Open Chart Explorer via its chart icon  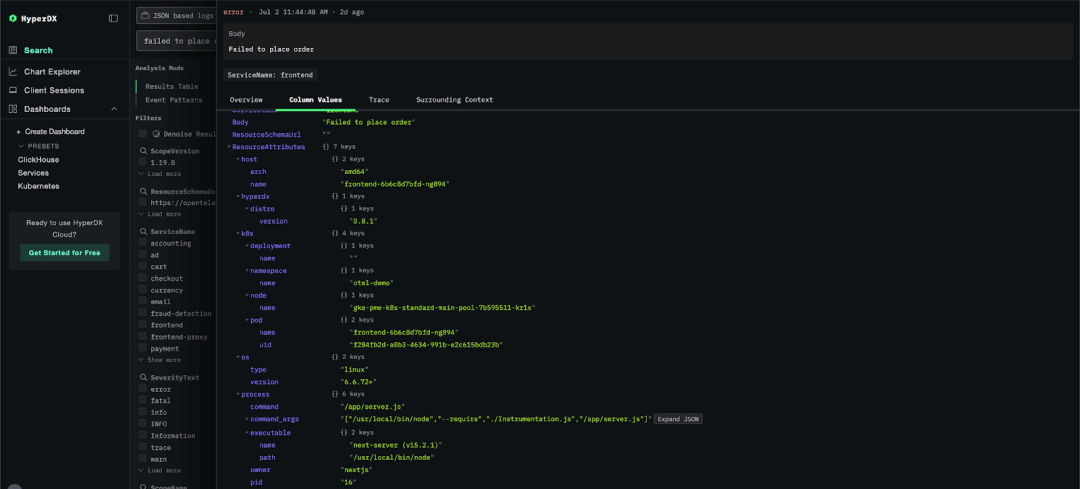click(x=12, y=72)
